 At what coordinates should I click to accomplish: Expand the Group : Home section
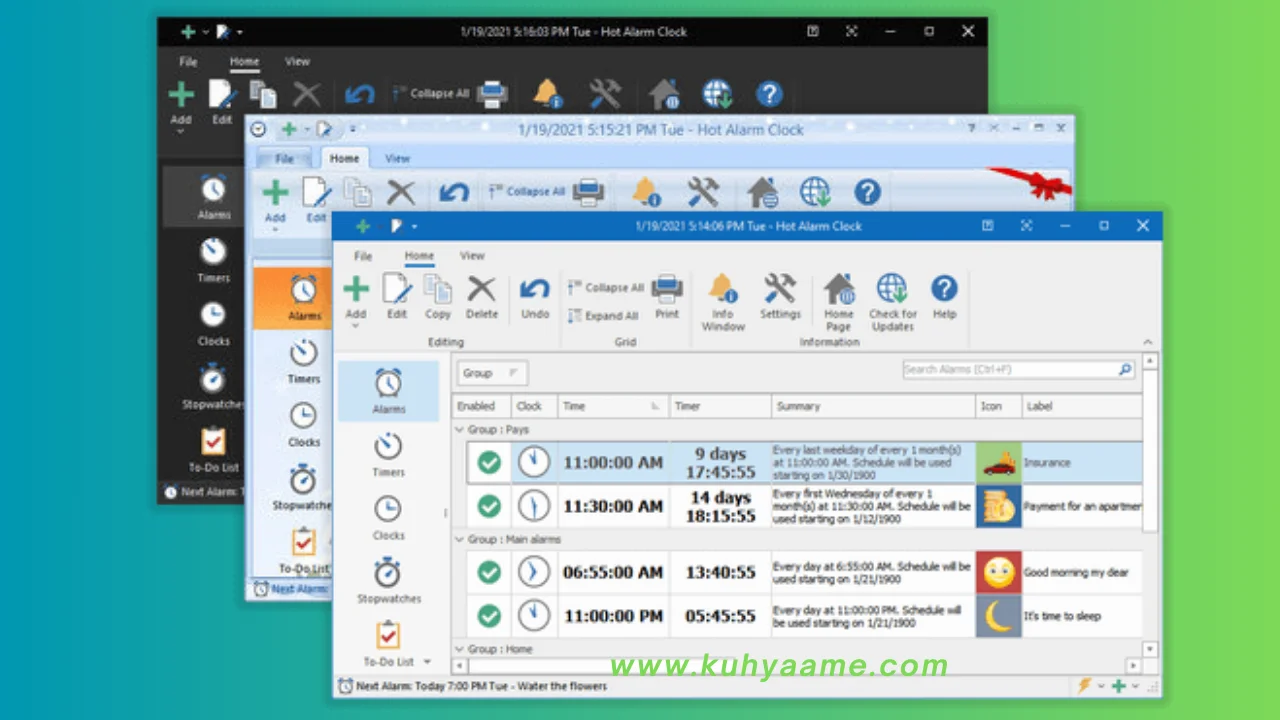click(x=460, y=649)
